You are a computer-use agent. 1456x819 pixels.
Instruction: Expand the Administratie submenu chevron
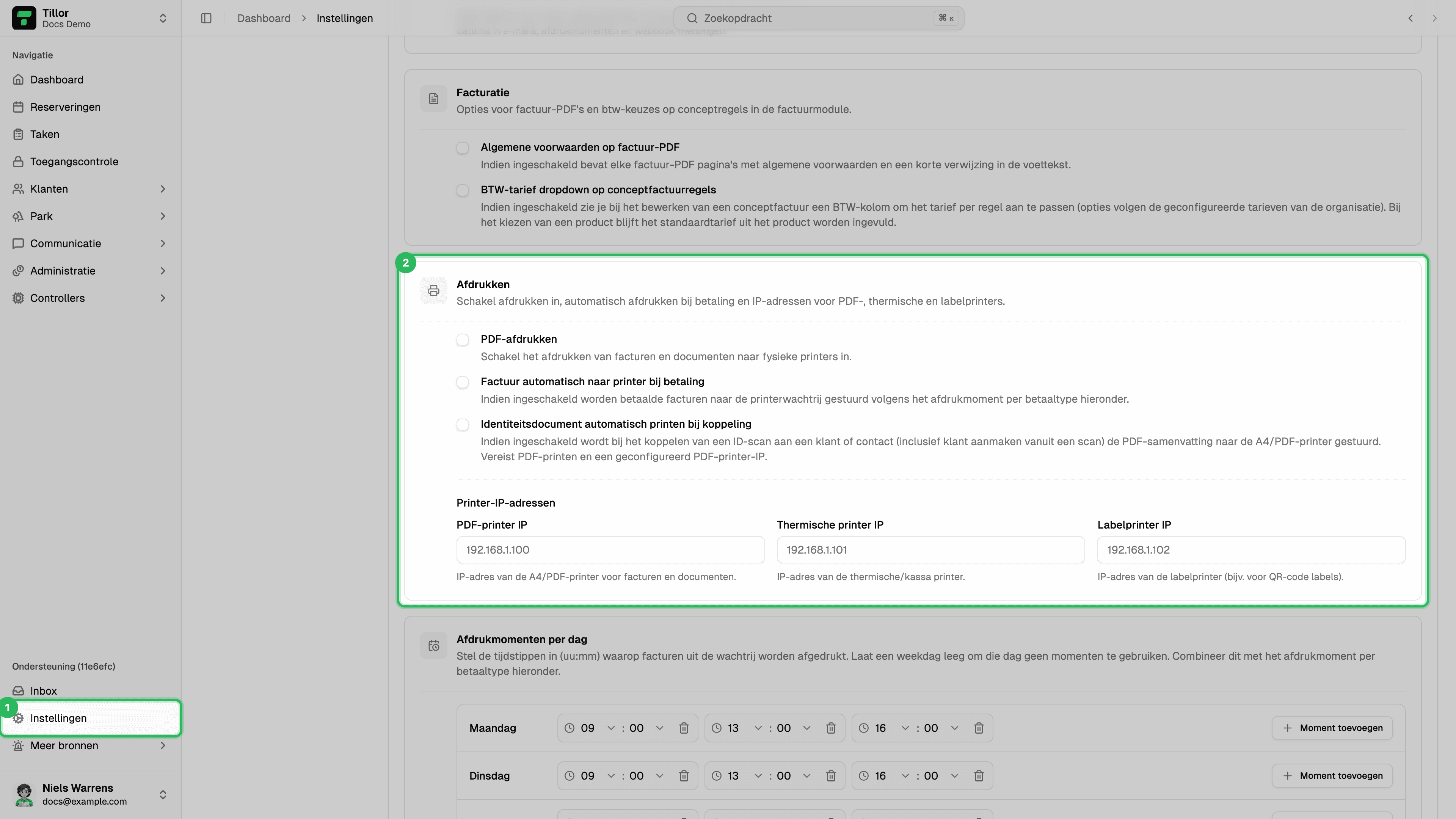(163, 271)
